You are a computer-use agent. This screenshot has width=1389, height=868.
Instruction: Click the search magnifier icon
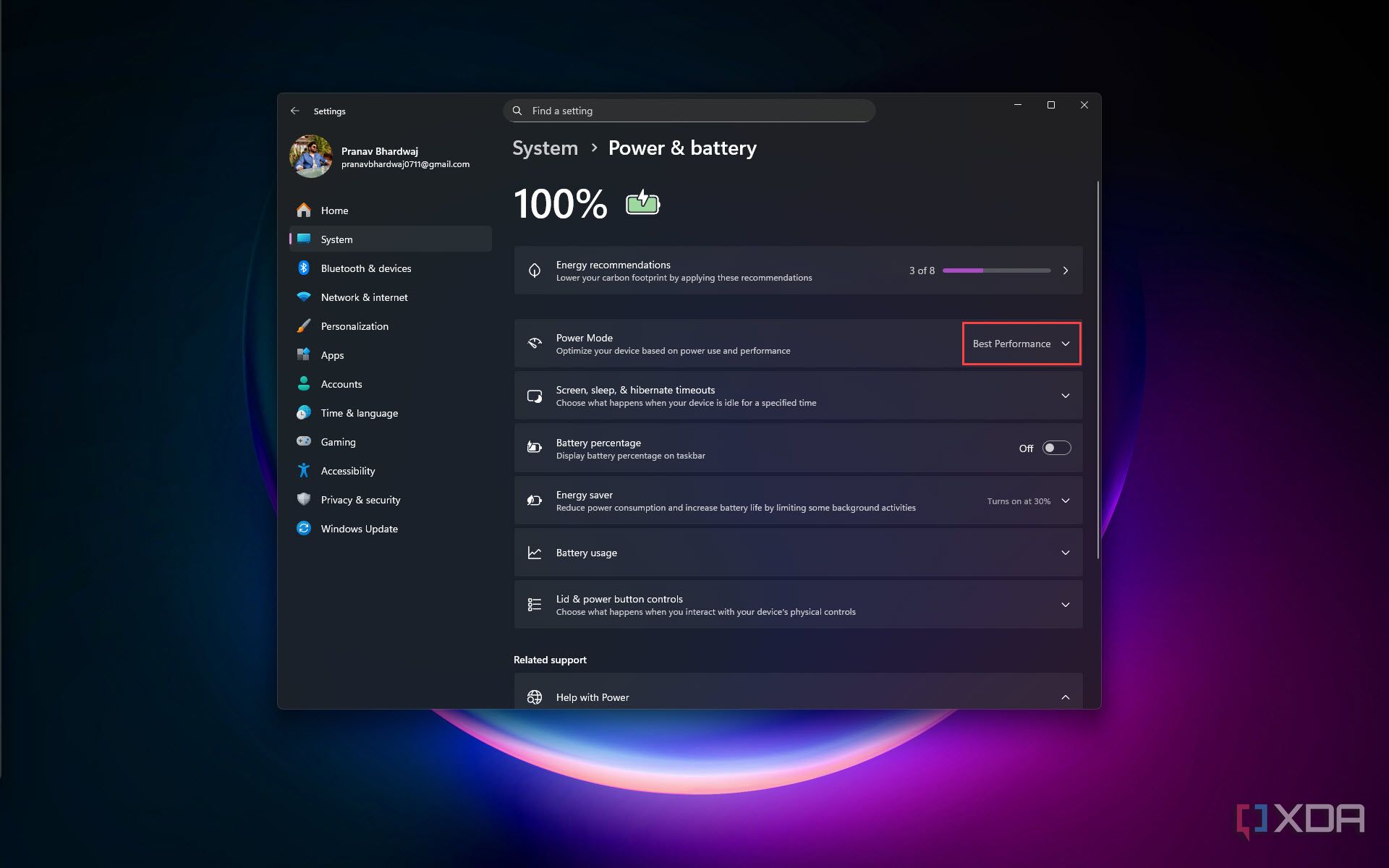pos(517,111)
